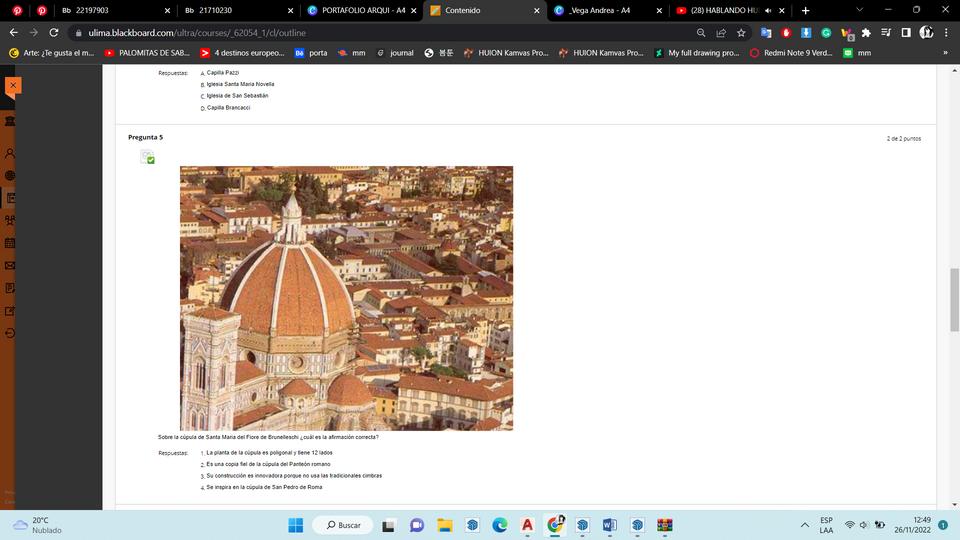Viewport: 960px width, 540px height.
Task: Open the Grammarly extension icon
Action: (x=826, y=32)
